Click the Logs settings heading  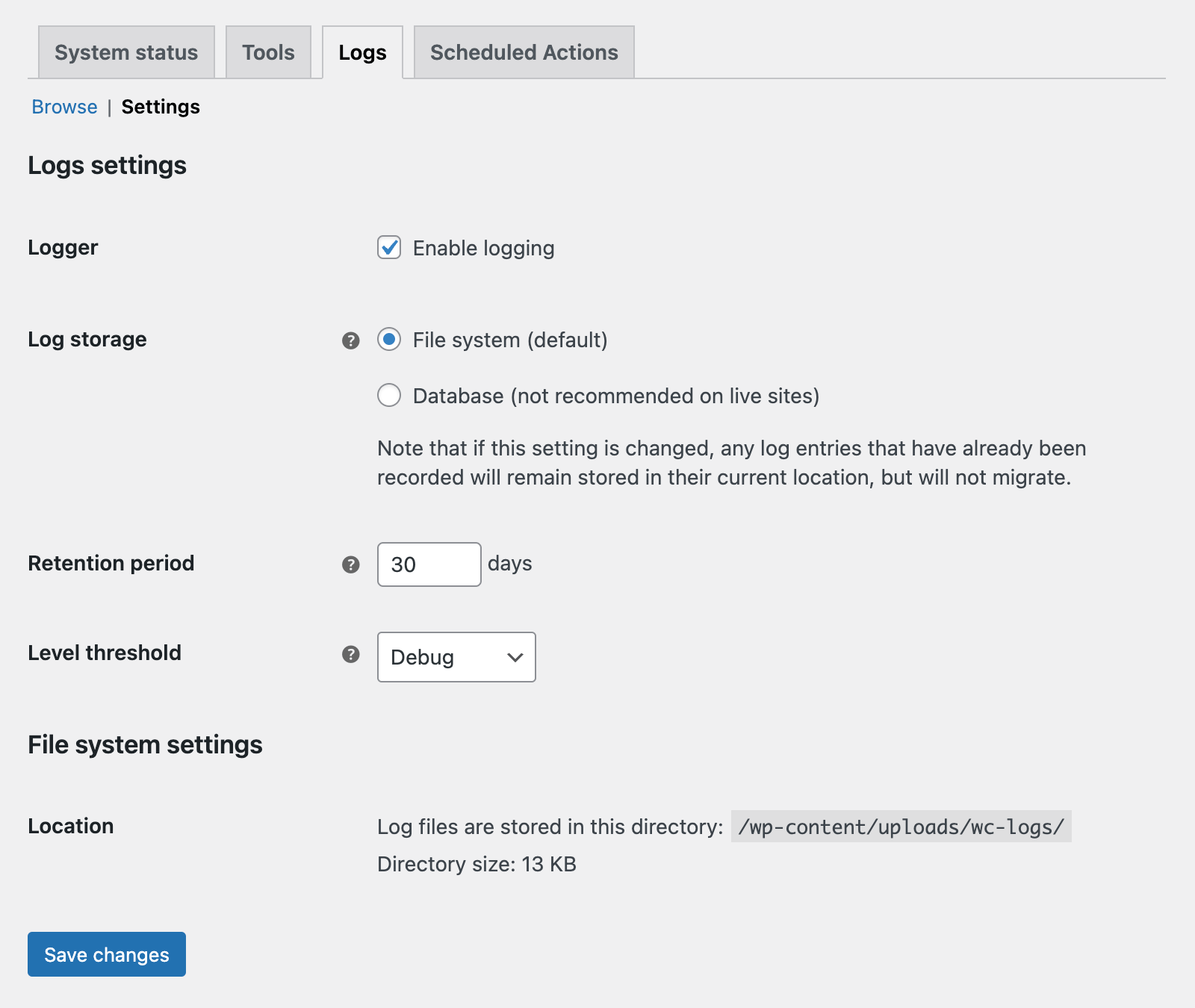107,165
